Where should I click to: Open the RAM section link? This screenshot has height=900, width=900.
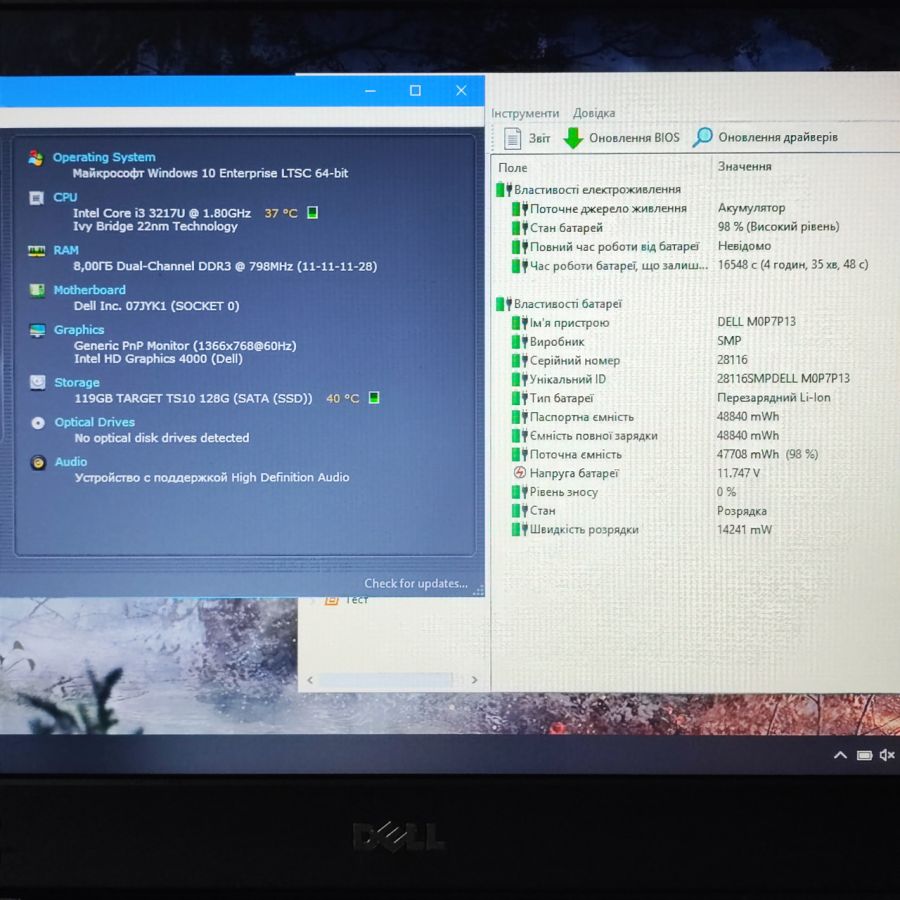[x=66, y=250]
